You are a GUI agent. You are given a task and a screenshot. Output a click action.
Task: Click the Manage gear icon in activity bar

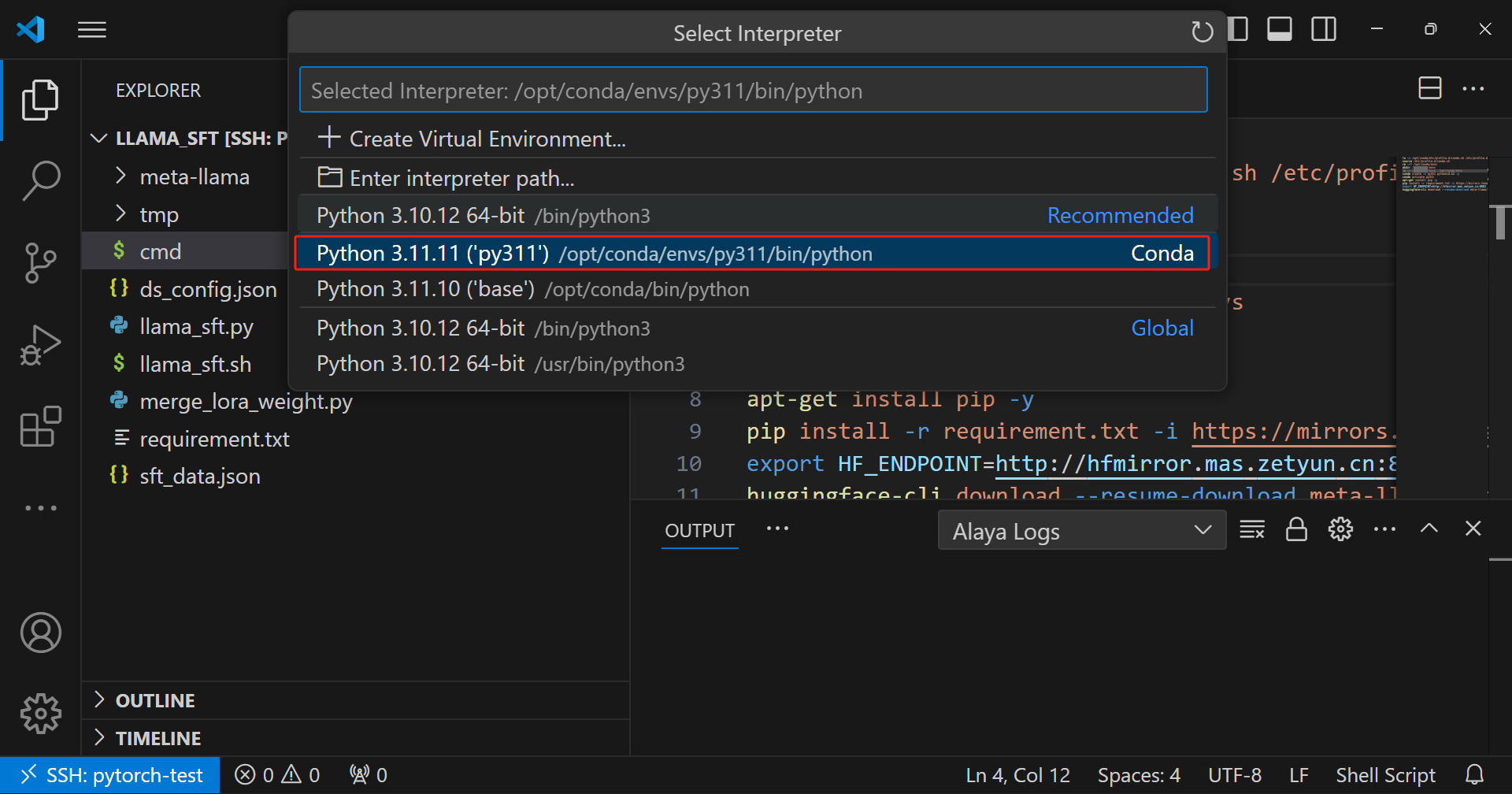tap(41, 714)
